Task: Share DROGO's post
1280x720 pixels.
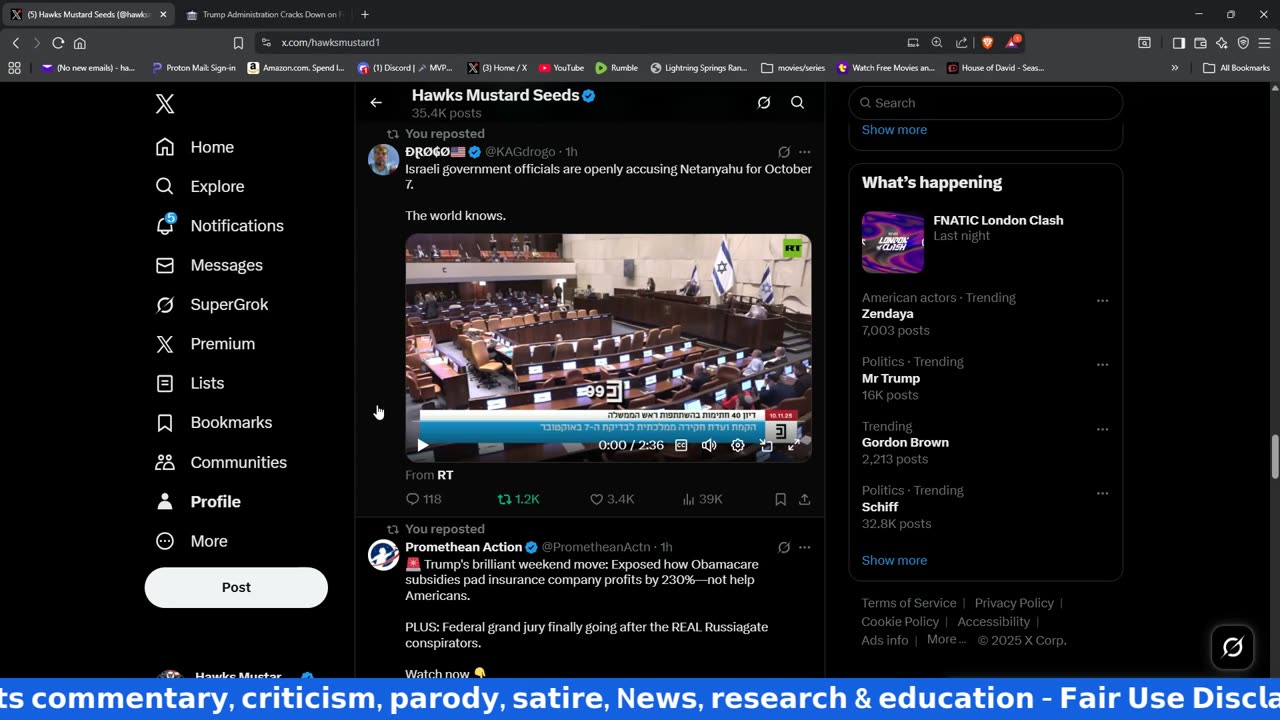Action: point(804,499)
